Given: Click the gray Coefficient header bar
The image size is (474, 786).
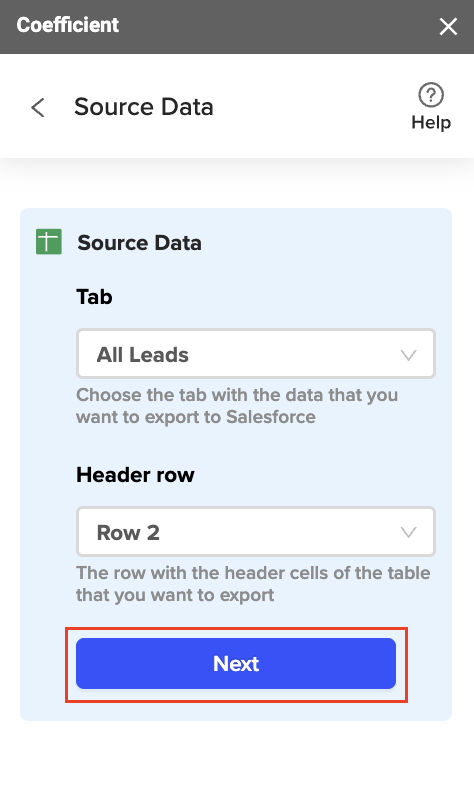Looking at the screenshot, I should [237, 27].
